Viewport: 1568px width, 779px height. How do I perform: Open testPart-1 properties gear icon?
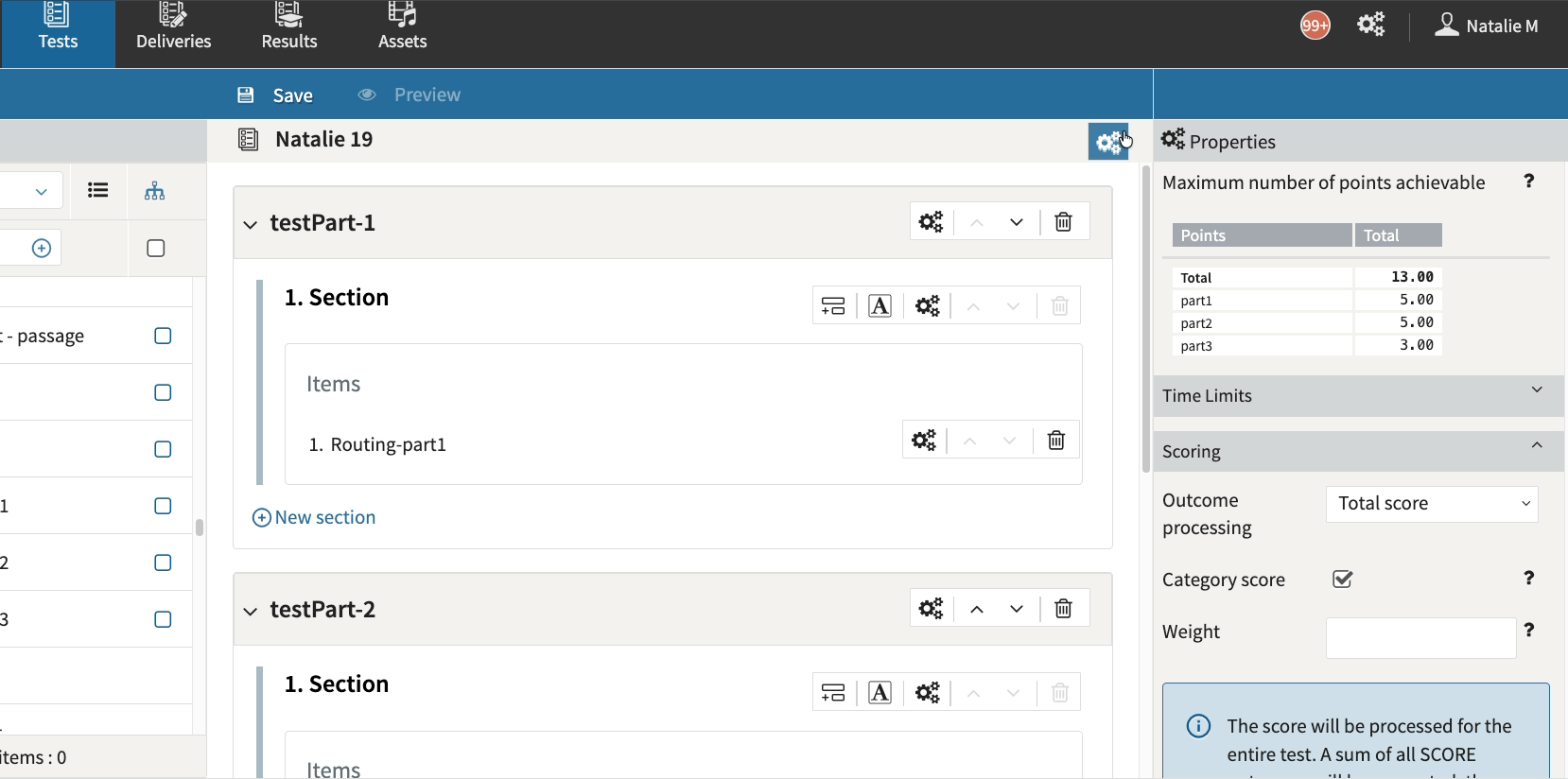pyautogui.click(x=931, y=222)
